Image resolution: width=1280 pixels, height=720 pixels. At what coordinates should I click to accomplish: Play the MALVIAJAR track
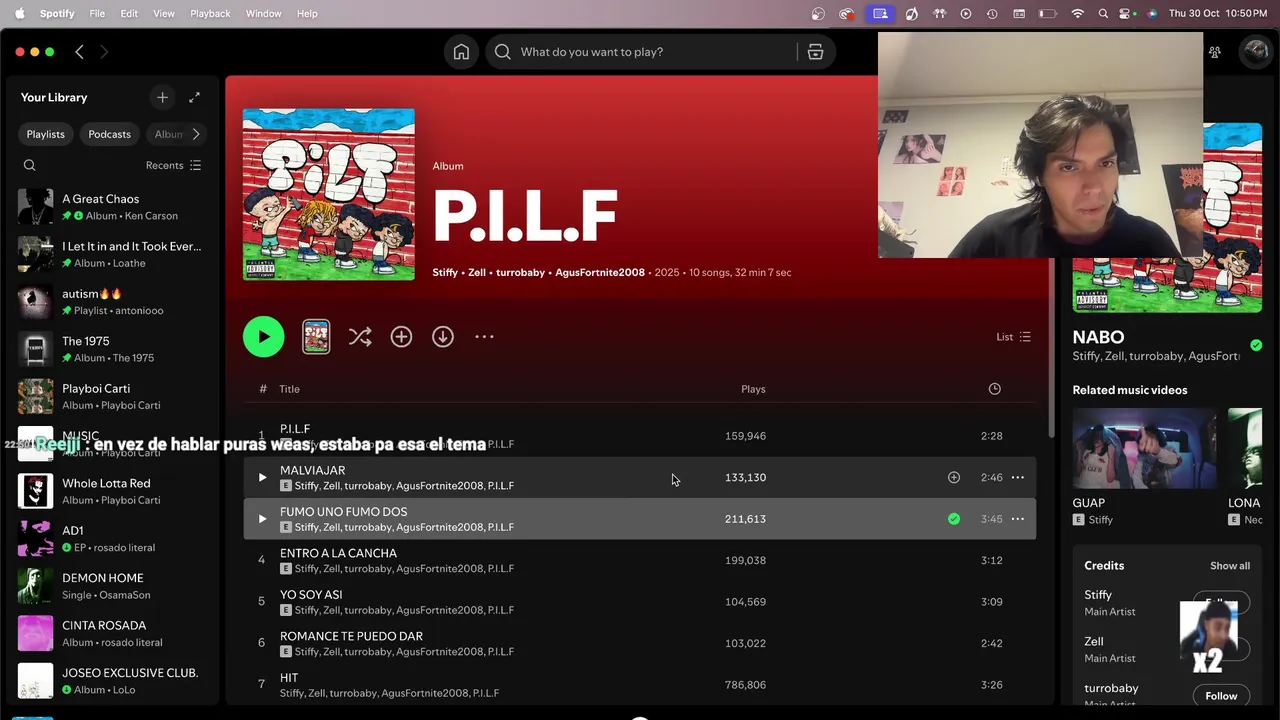pyautogui.click(x=262, y=478)
